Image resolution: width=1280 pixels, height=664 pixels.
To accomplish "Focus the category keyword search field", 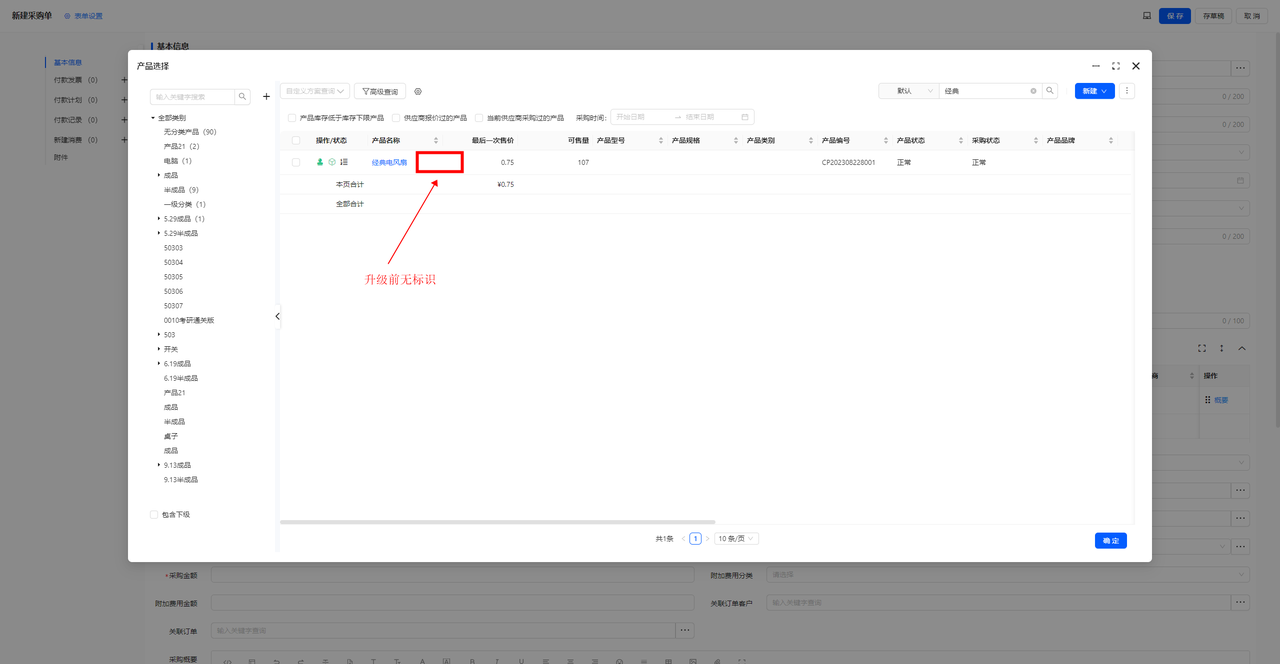I will point(192,97).
